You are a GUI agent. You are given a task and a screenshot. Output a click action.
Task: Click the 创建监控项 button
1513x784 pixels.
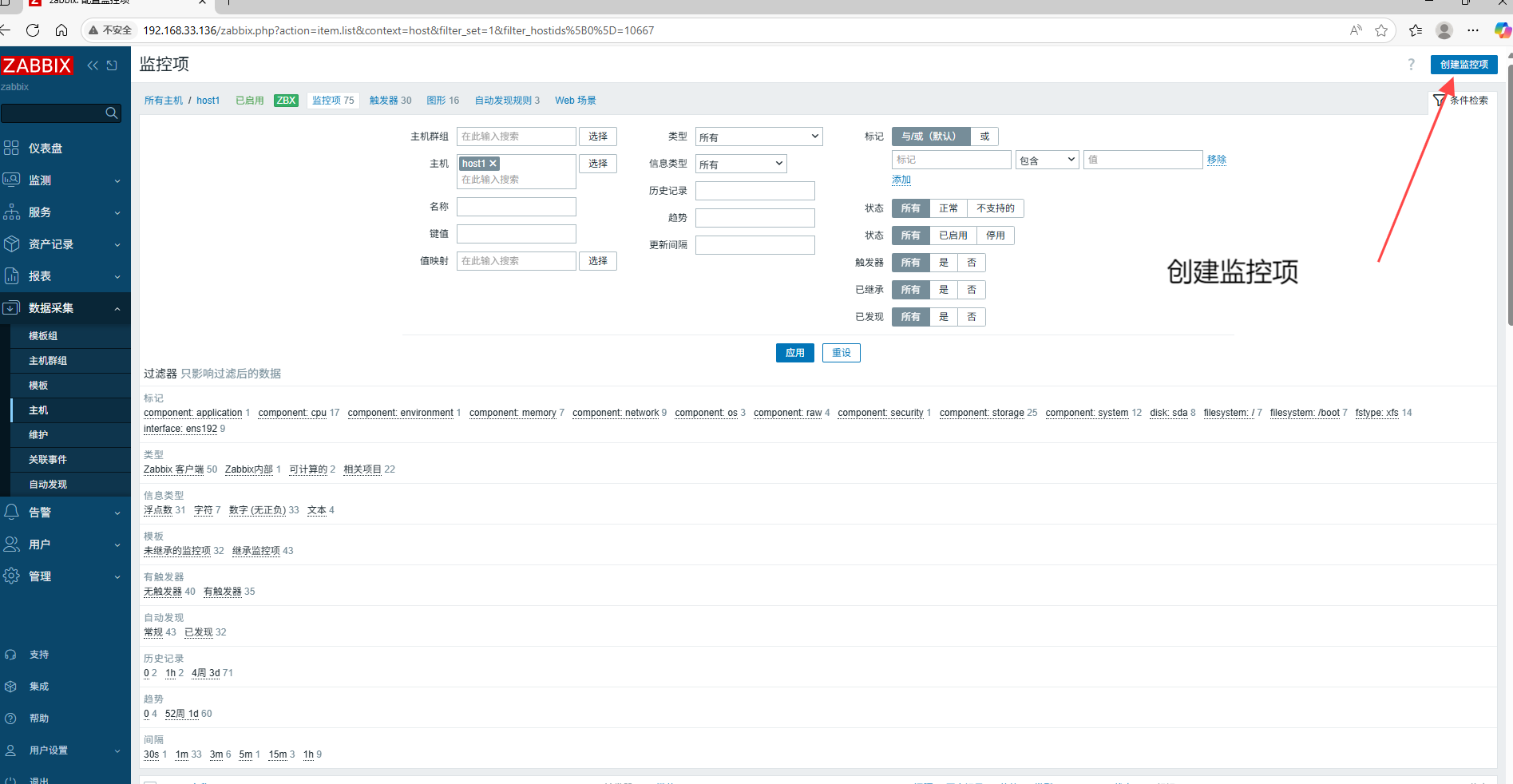click(x=1463, y=65)
